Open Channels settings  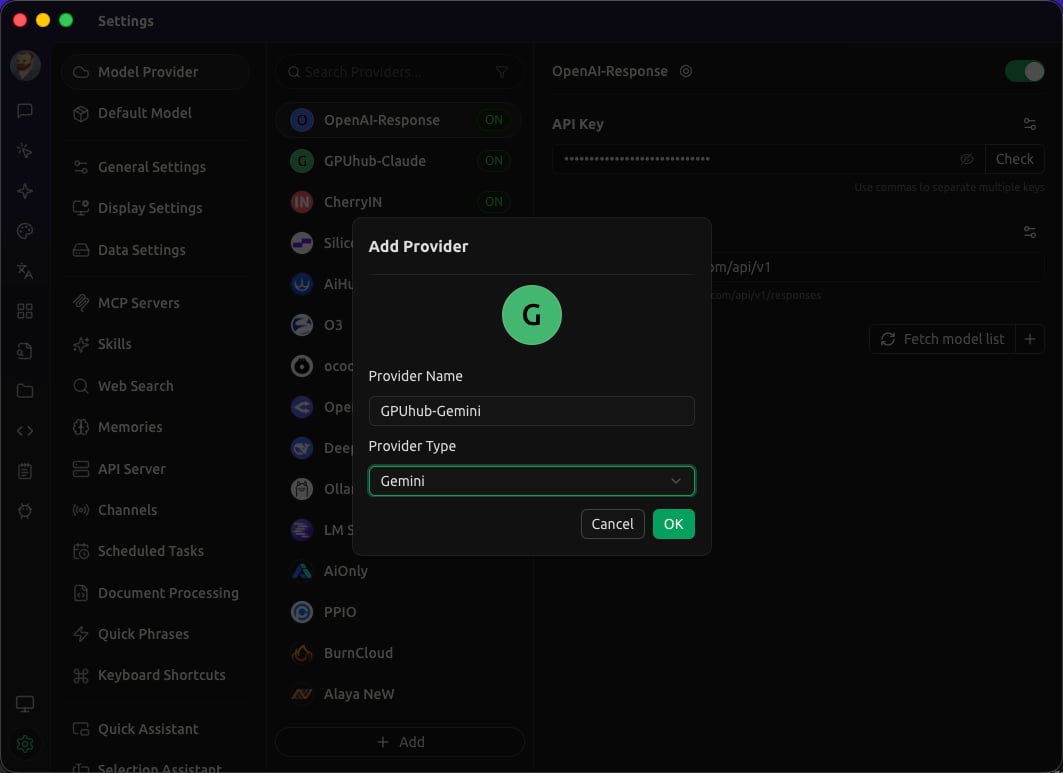(155, 510)
